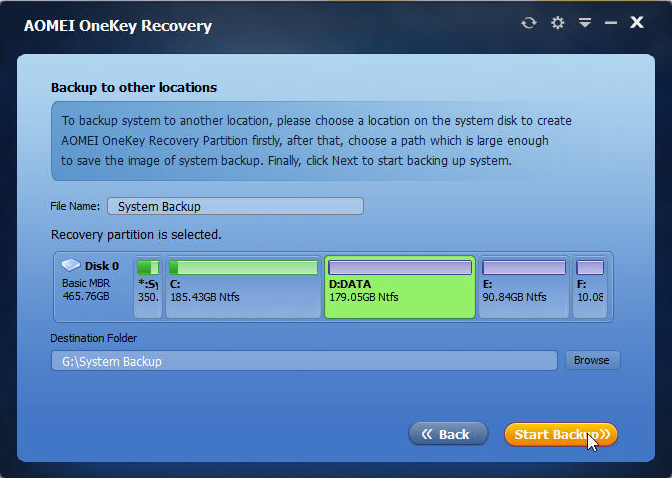Click the Browse button
Viewport: 672px width, 478px height.
[592, 360]
